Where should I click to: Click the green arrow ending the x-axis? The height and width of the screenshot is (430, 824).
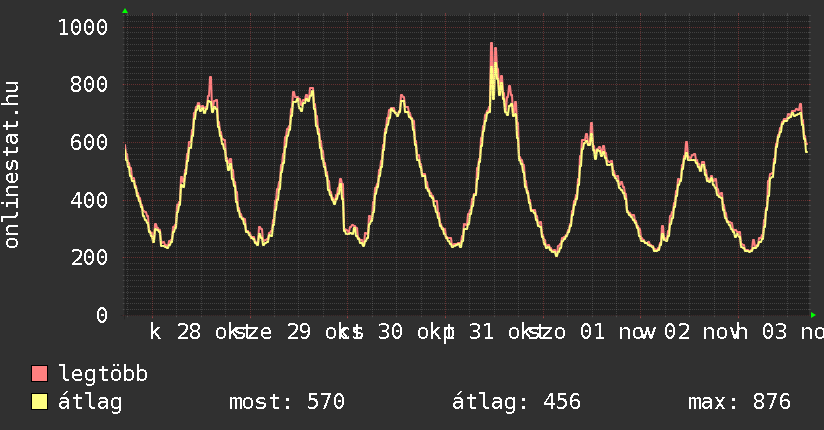[812, 314]
